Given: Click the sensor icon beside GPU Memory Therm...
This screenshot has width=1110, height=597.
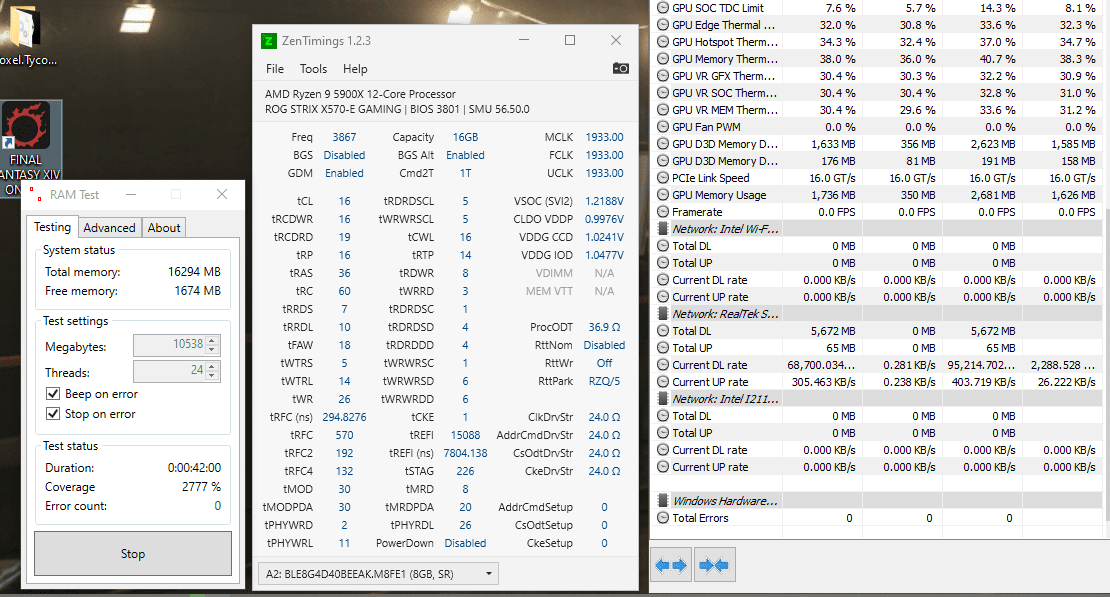Looking at the screenshot, I should point(663,59).
